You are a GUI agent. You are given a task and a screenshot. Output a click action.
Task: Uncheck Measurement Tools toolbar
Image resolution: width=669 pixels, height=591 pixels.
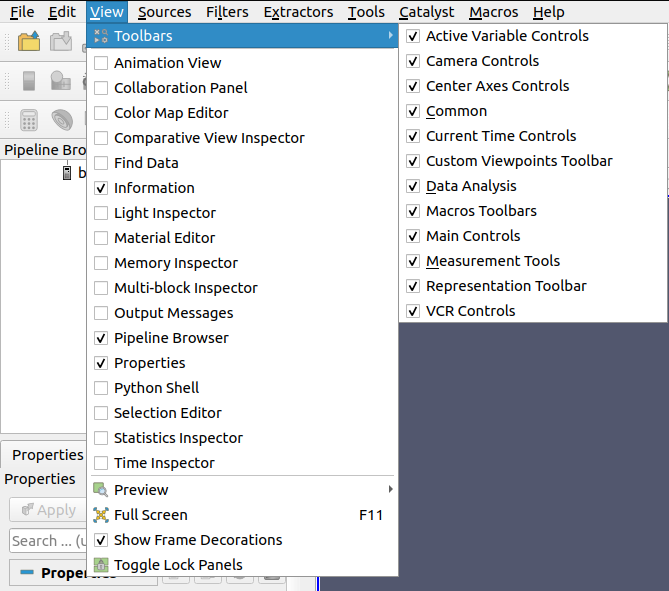pos(413,261)
